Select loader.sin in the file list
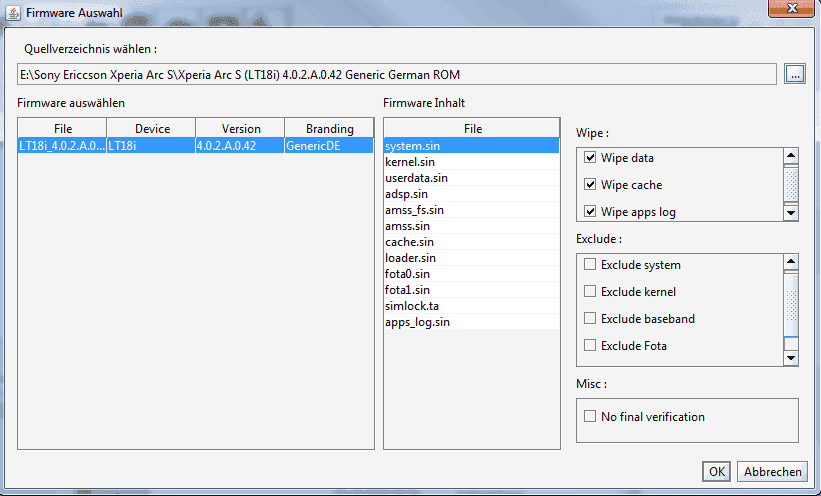Screen dimensions: 821x496 472,258
